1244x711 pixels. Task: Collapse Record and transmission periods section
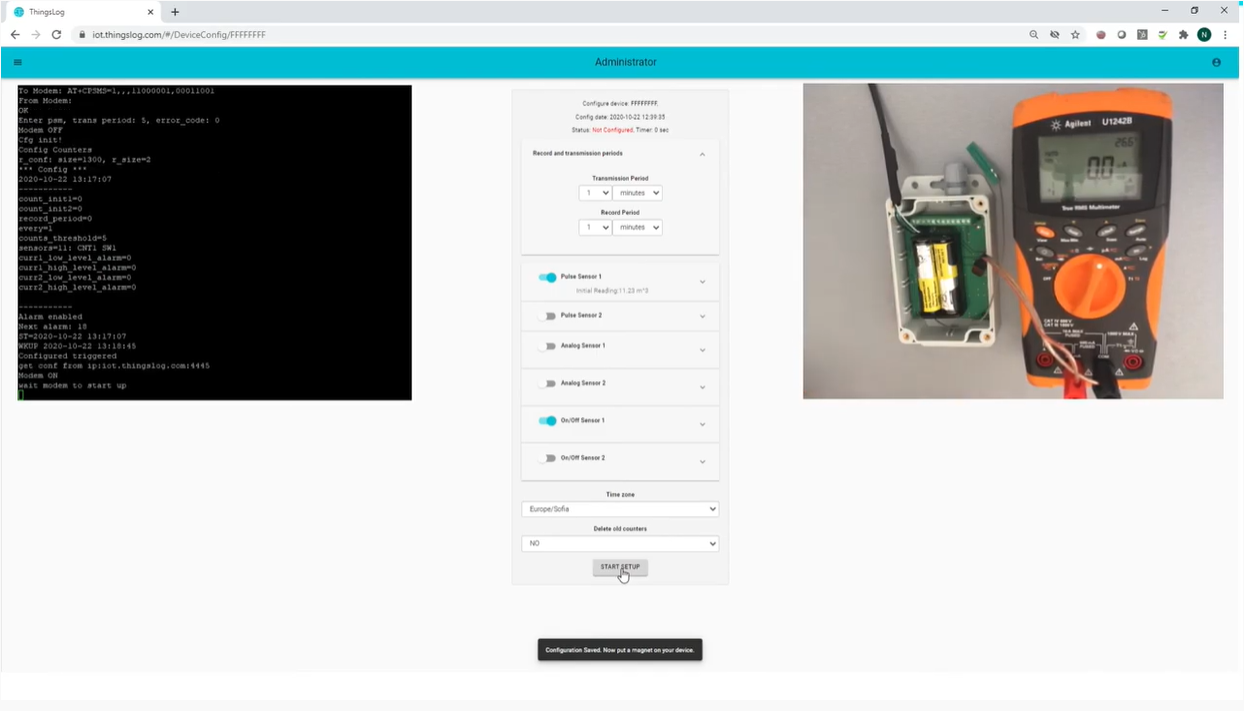702,154
